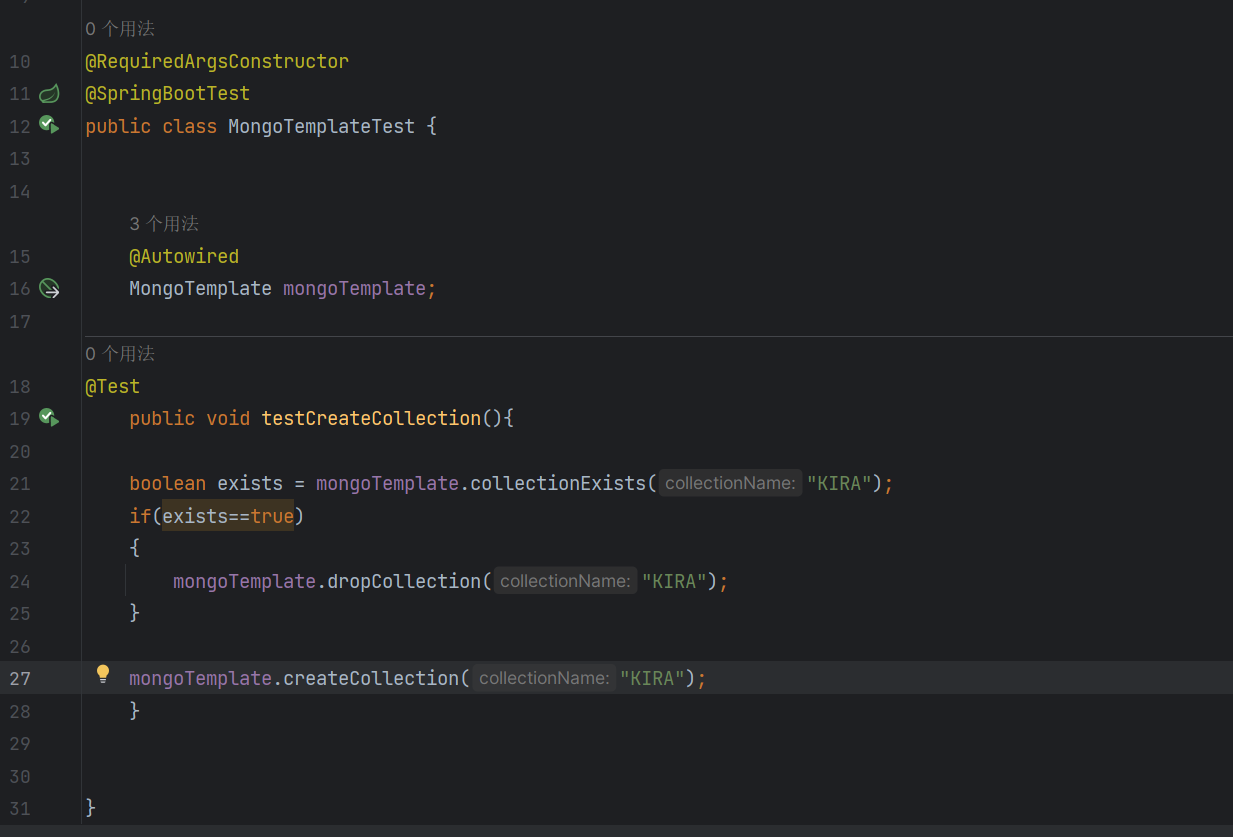This screenshot has width=1233, height=837.
Task: Click the @SpringBootTest annotation text
Action: (167, 93)
